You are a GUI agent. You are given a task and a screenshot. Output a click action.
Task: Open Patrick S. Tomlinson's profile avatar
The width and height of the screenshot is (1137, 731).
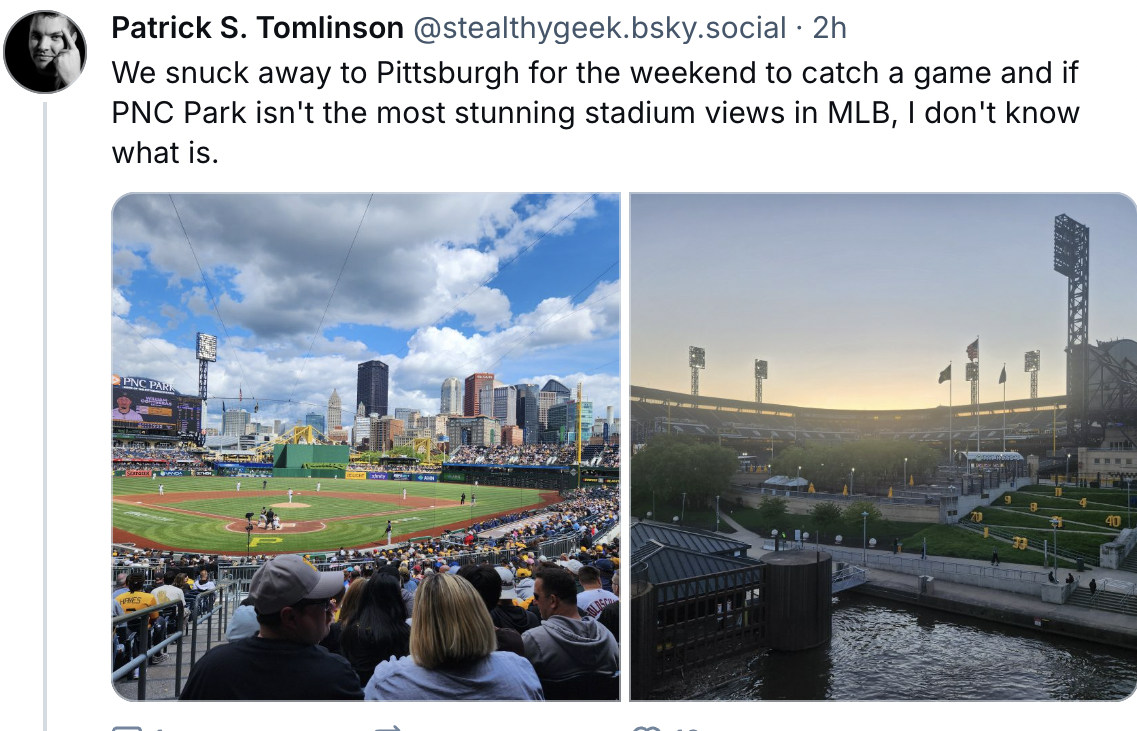45,51
